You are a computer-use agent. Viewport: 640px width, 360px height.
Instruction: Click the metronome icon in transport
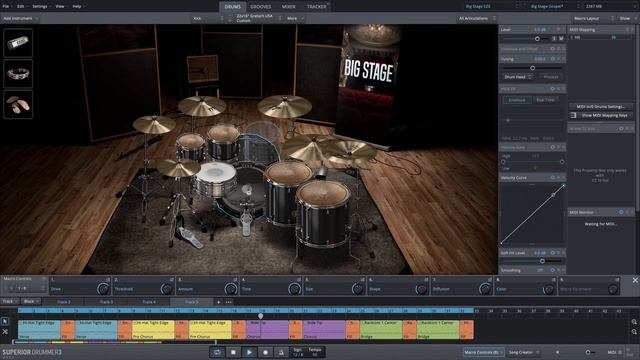click(x=281, y=352)
